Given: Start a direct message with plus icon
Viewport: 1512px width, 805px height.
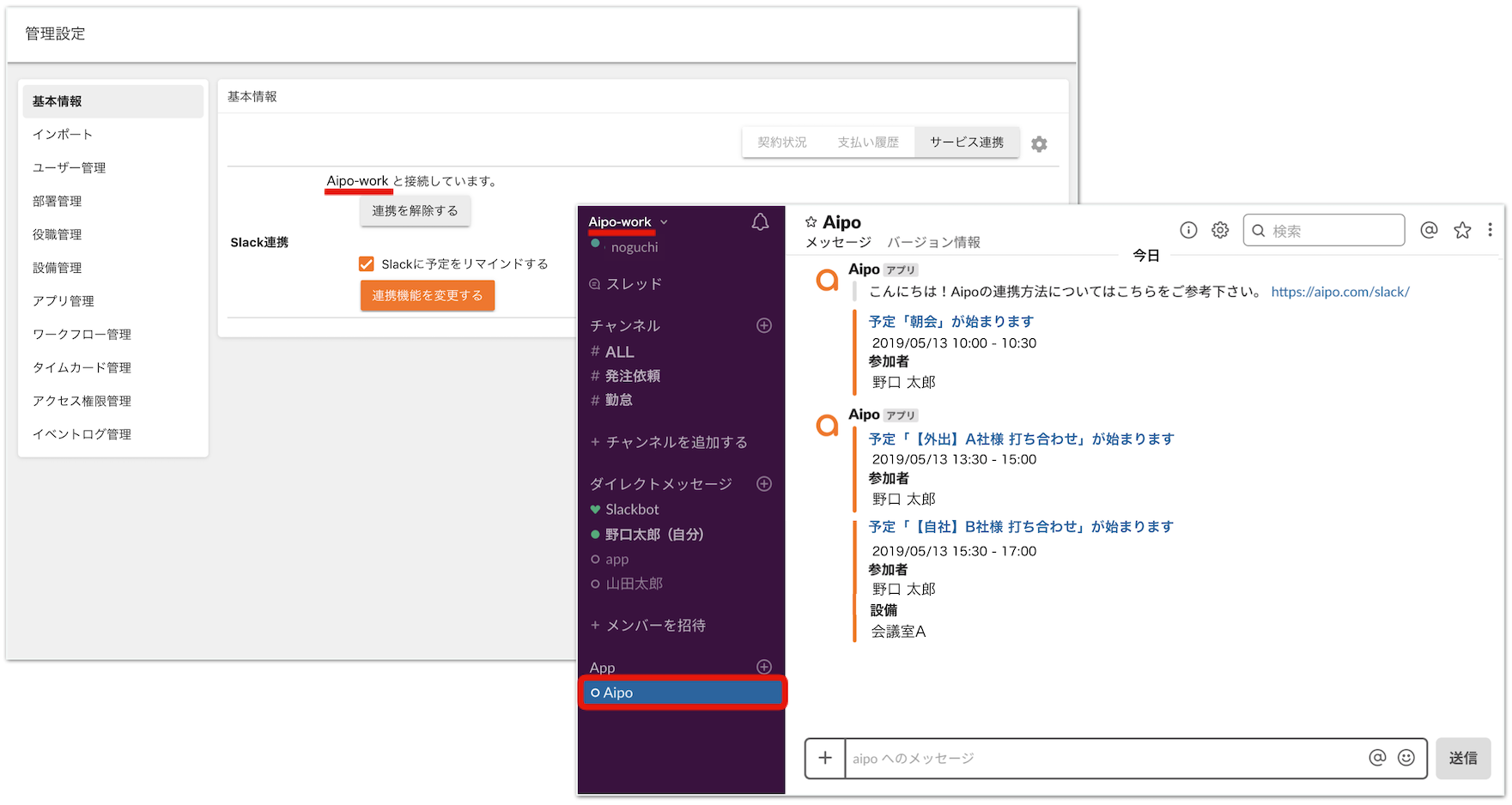Looking at the screenshot, I should 764,484.
